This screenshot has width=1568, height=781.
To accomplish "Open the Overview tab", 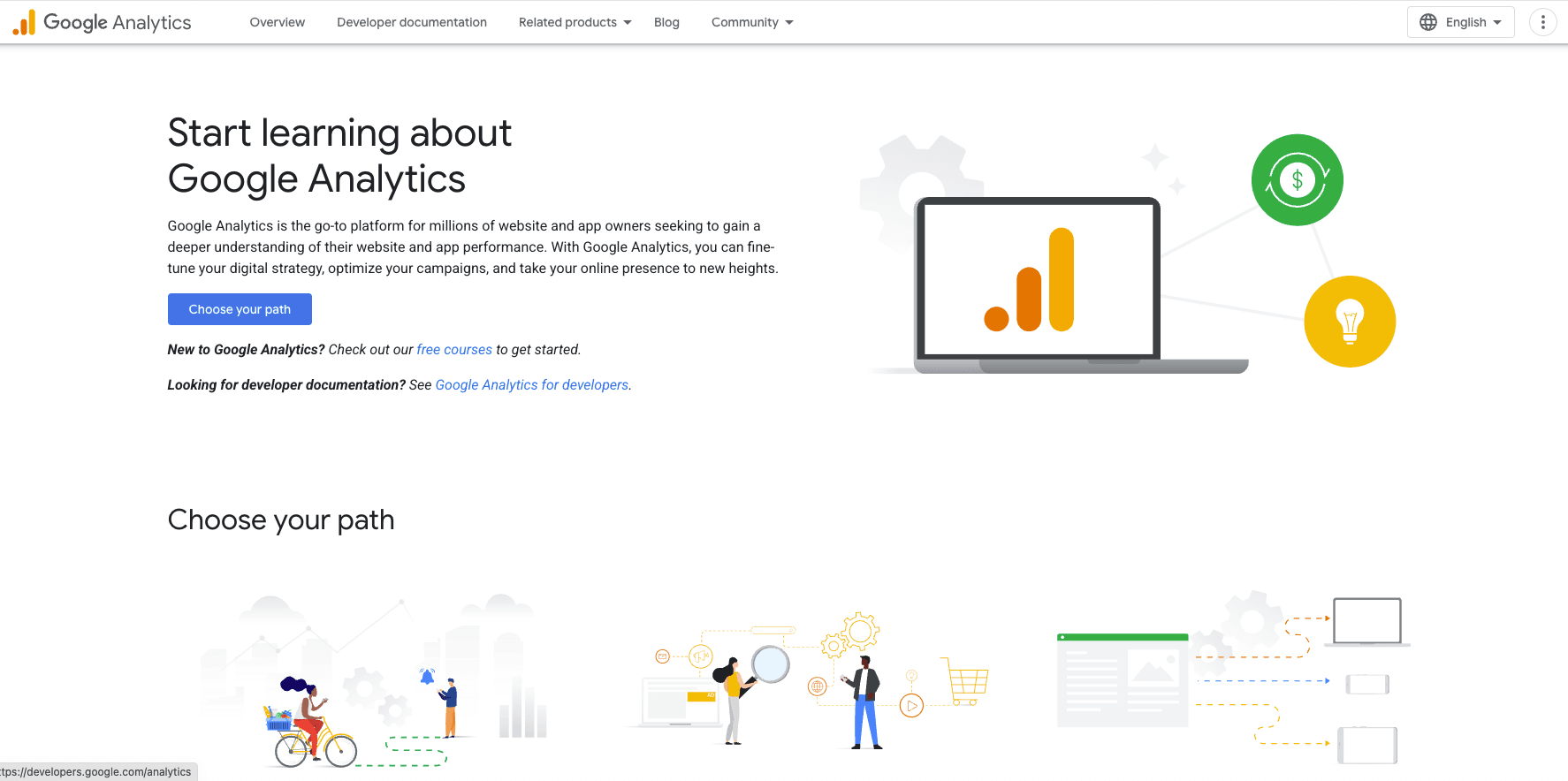I will [278, 22].
